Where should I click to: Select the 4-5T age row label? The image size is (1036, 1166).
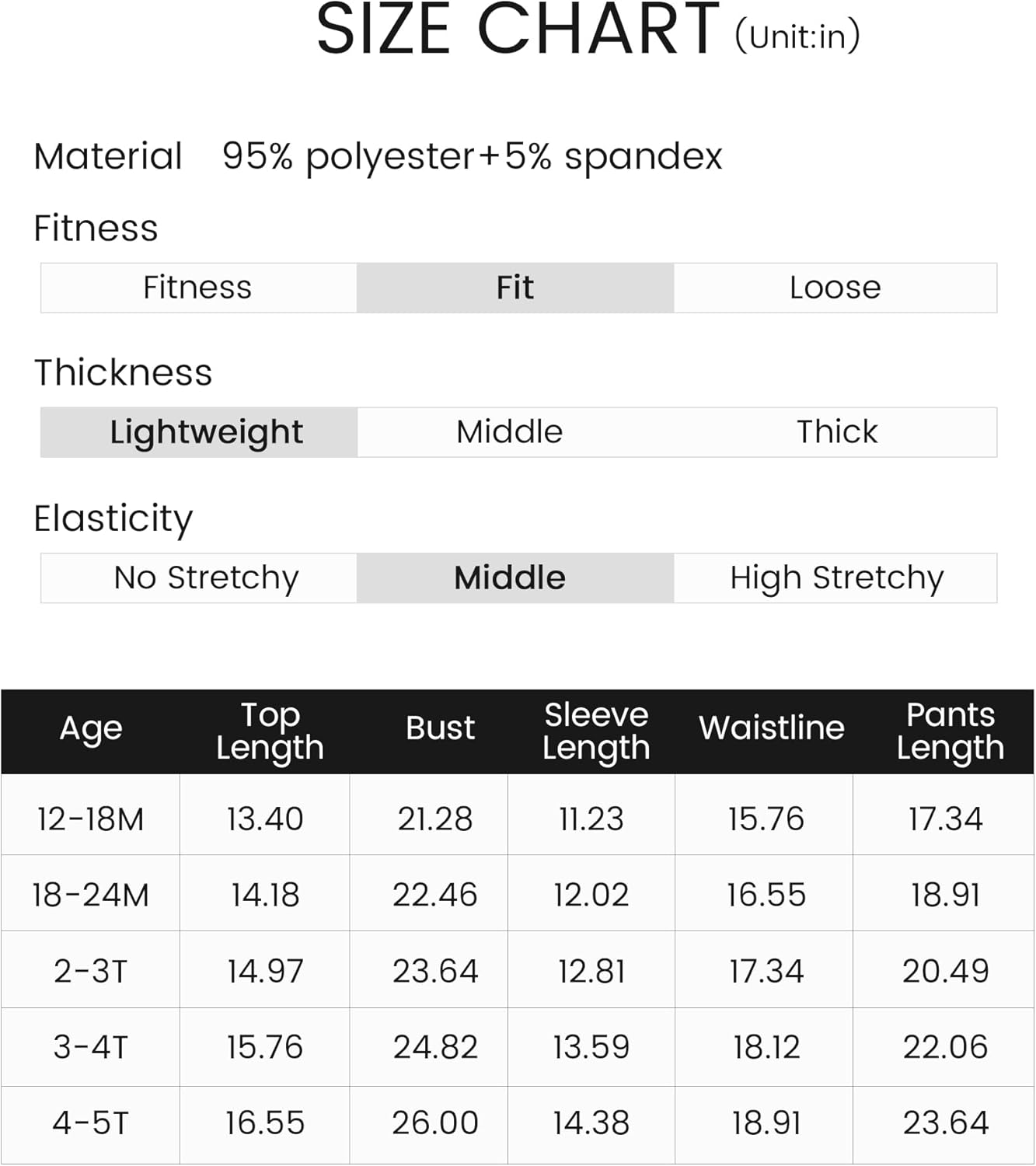pyautogui.click(x=90, y=1123)
